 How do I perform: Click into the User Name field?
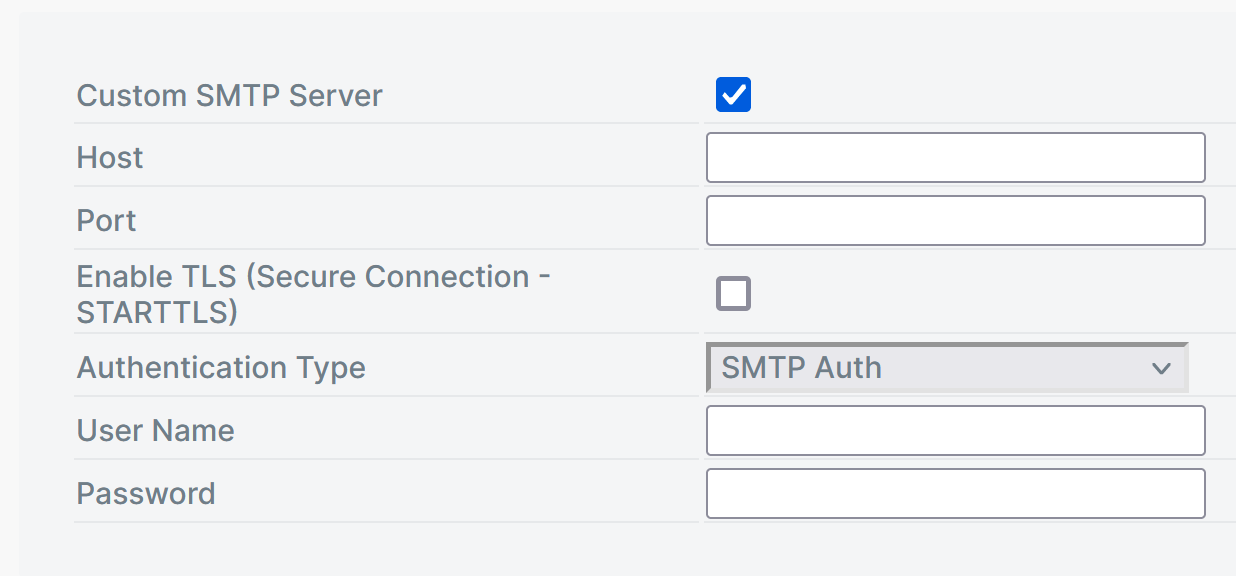coord(955,431)
